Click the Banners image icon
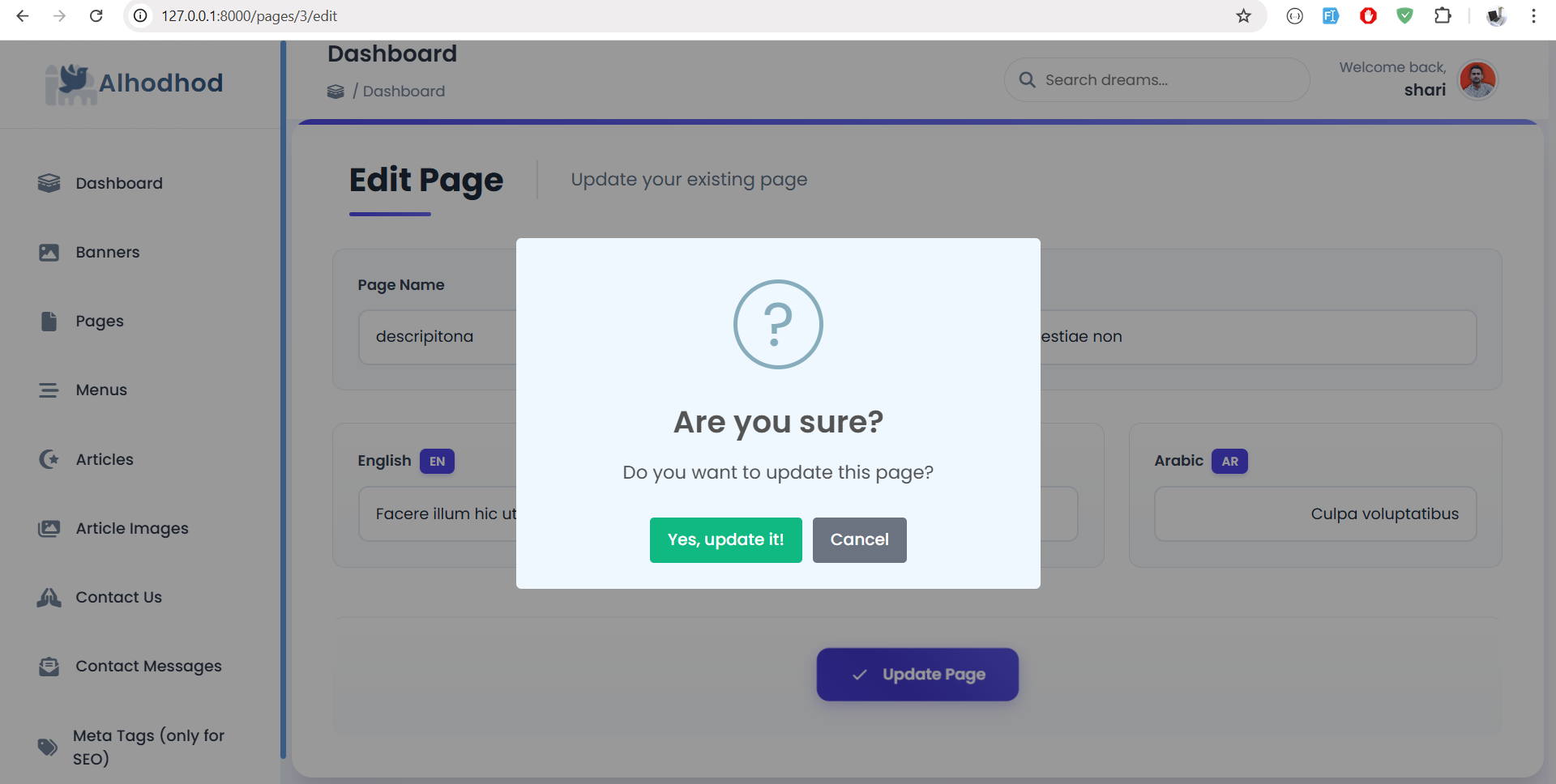The width and height of the screenshot is (1556, 784). pyautogui.click(x=49, y=253)
